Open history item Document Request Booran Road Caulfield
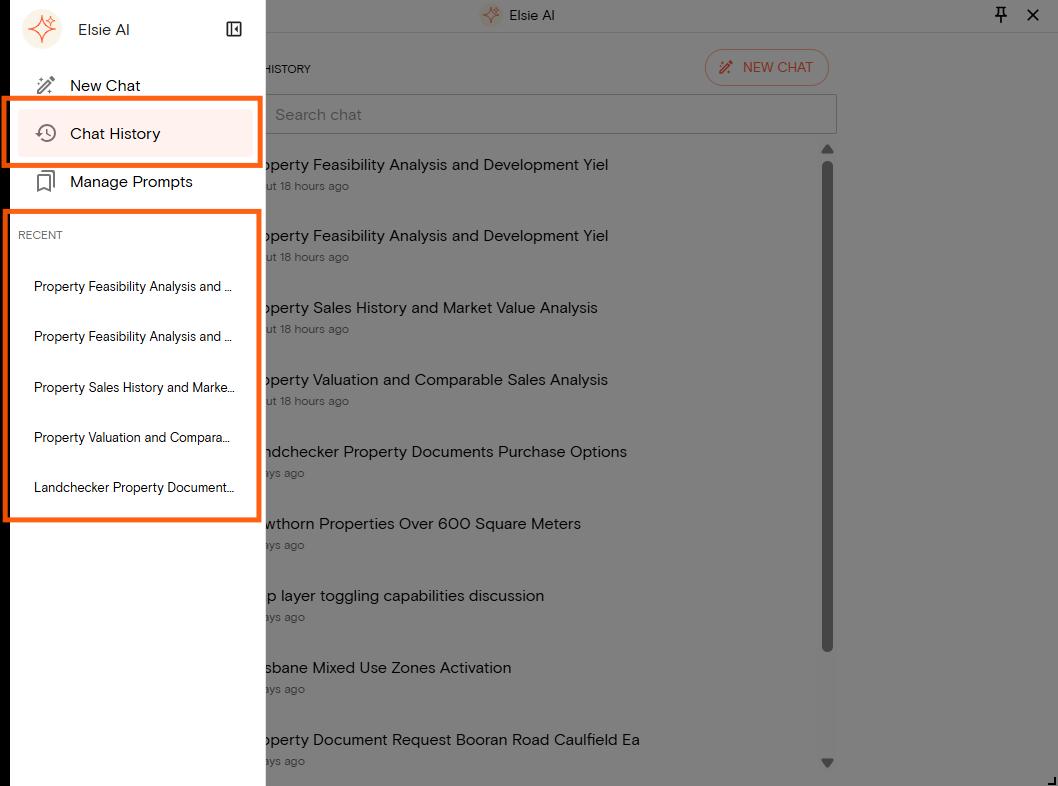Image resolution: width=1058 pixels, height=786 pixels. pos(453,740)
